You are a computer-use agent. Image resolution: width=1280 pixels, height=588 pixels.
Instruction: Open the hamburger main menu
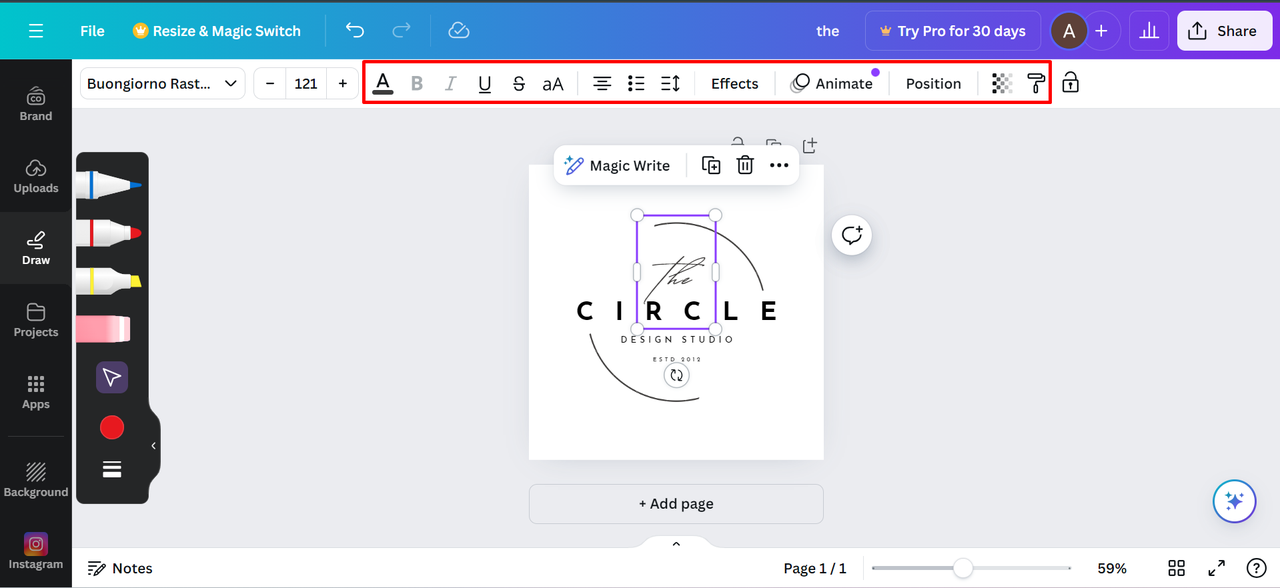36,31
